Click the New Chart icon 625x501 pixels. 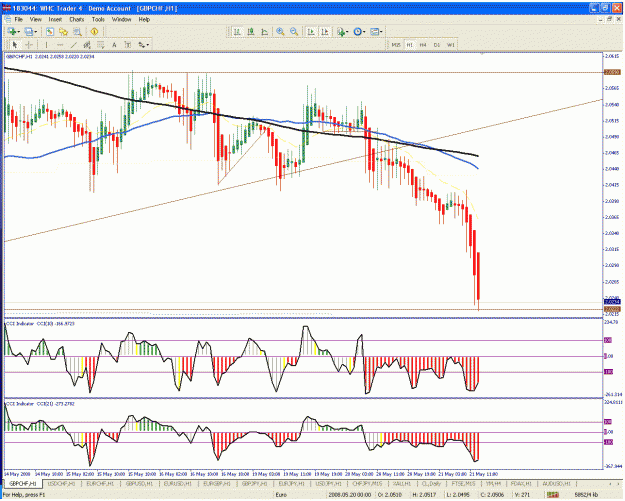[12, 31]
